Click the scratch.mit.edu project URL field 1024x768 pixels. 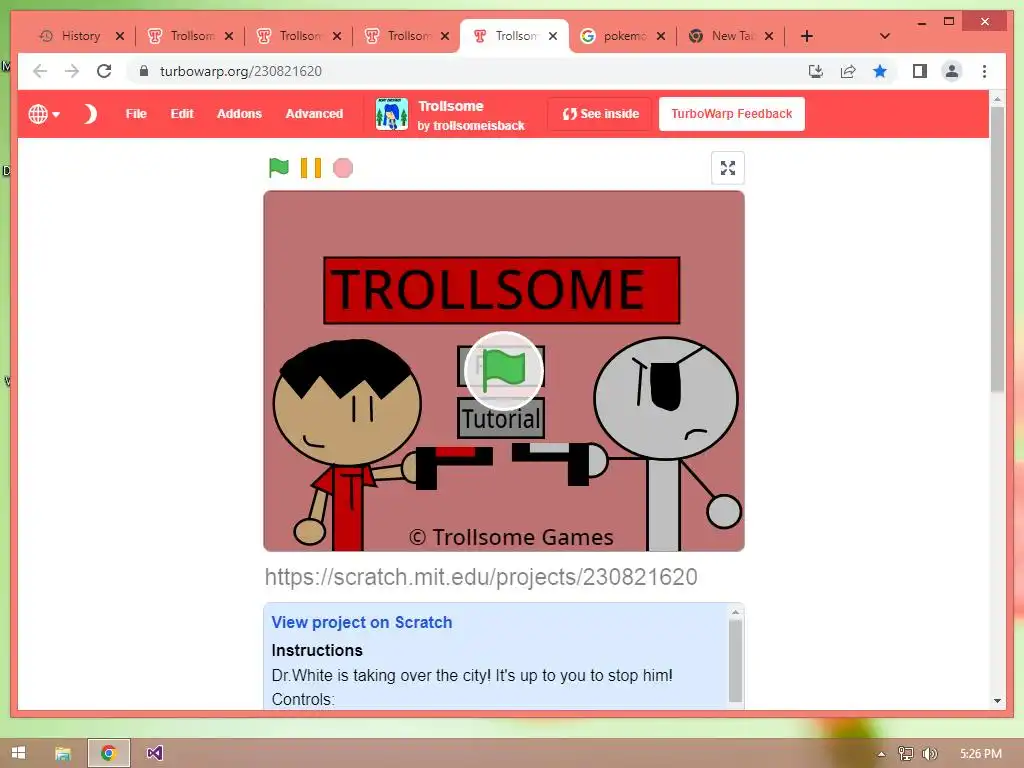[x=481, y=577]
